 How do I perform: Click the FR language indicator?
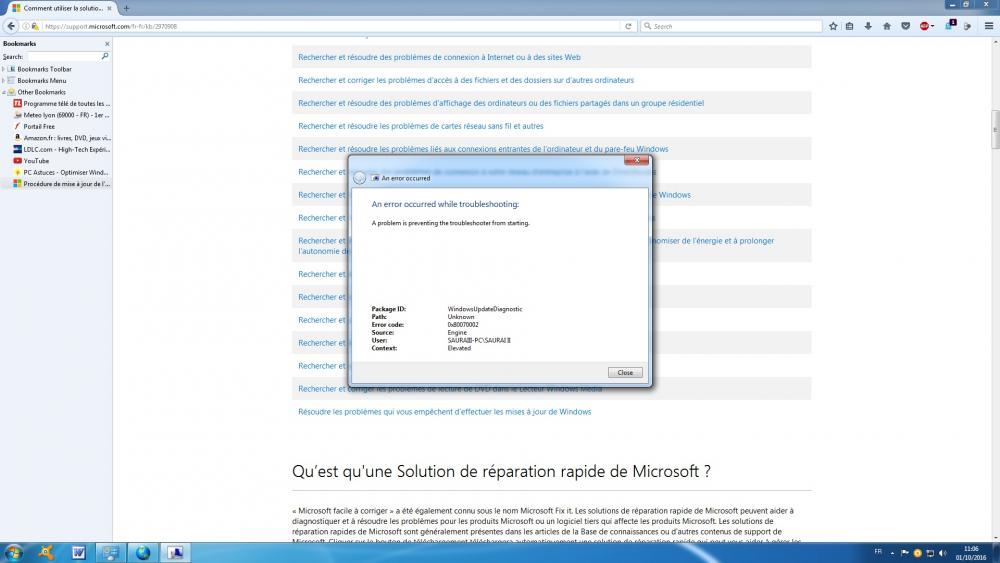[x=878, y=552]
